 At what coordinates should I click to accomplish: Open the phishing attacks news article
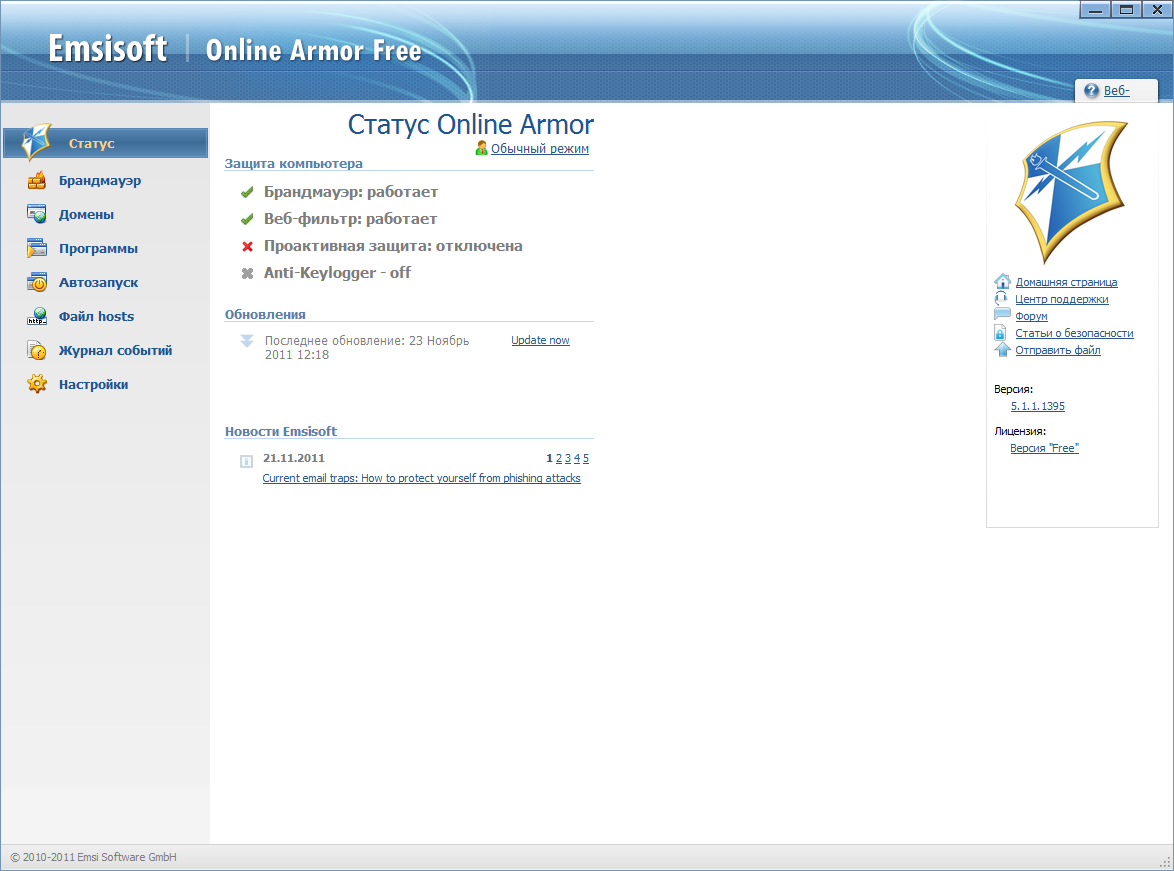point(422,478)
